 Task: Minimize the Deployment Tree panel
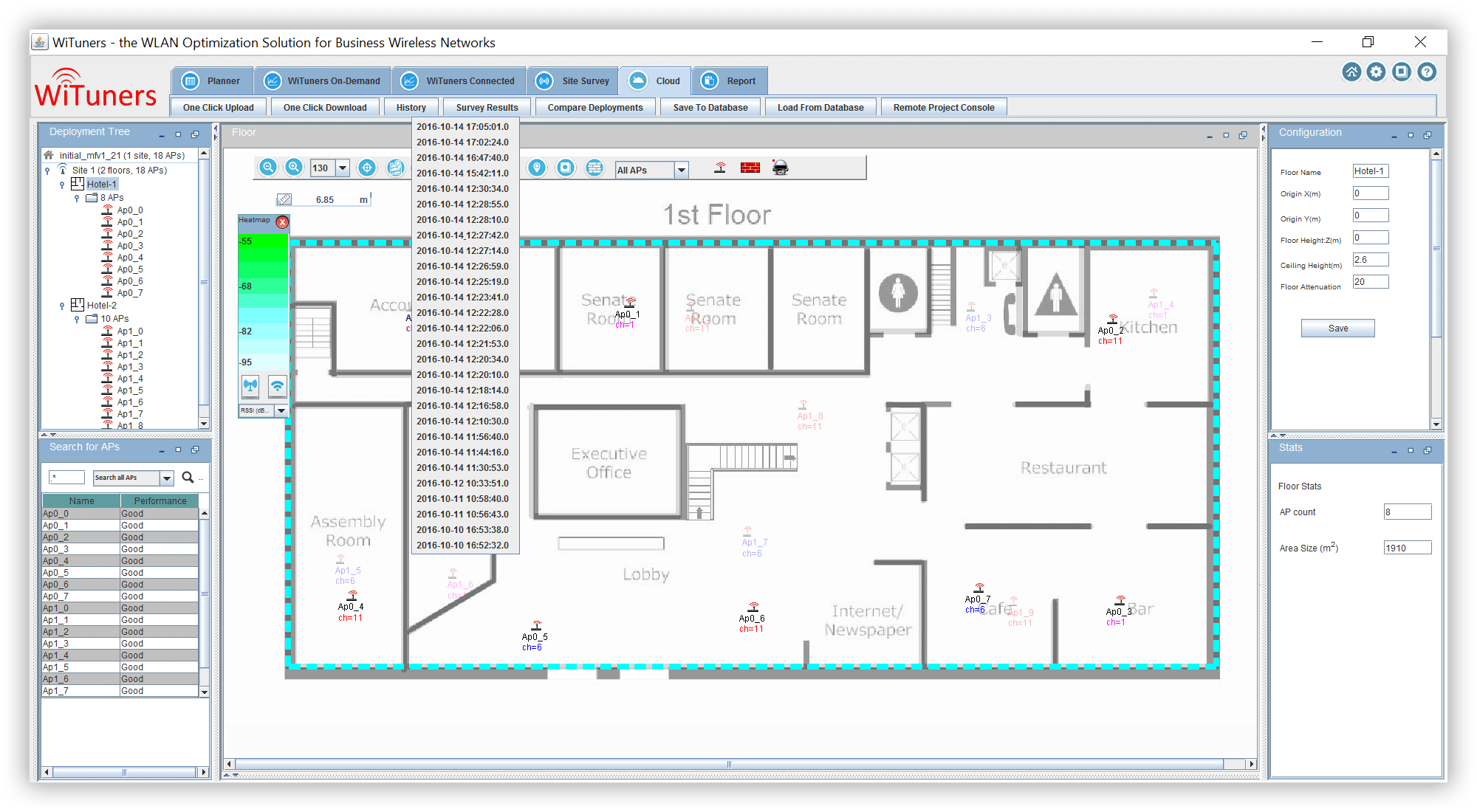[162, 135]
